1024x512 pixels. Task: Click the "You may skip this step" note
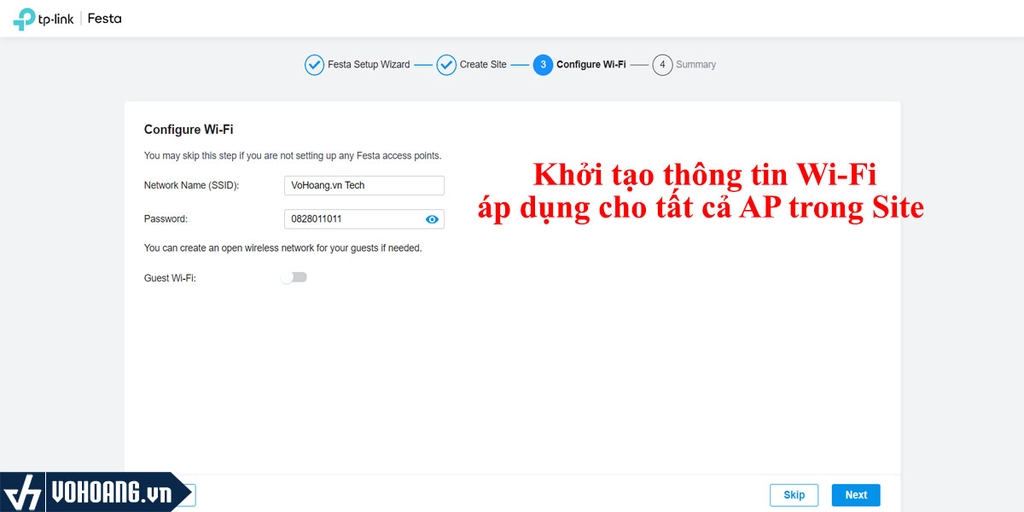pyautogui.click(x=293, y=156)
